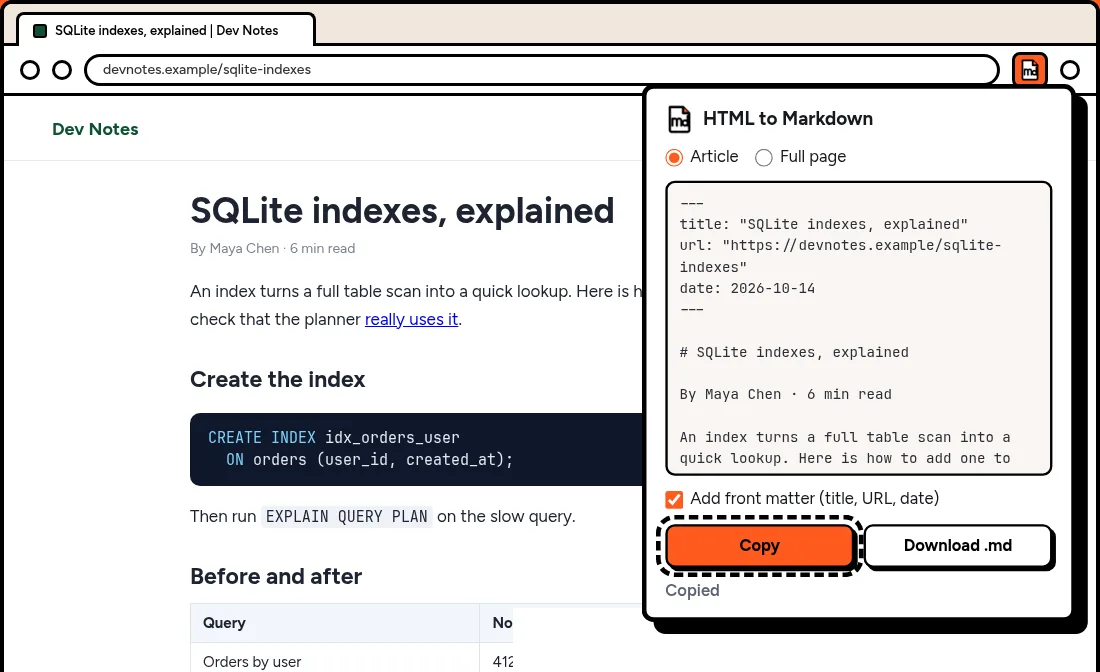Image resolution: width=1100 pixels, height=672 pixels.
Task: Click the 'HTML to Markdown' popup title
Action: (788, 119)
